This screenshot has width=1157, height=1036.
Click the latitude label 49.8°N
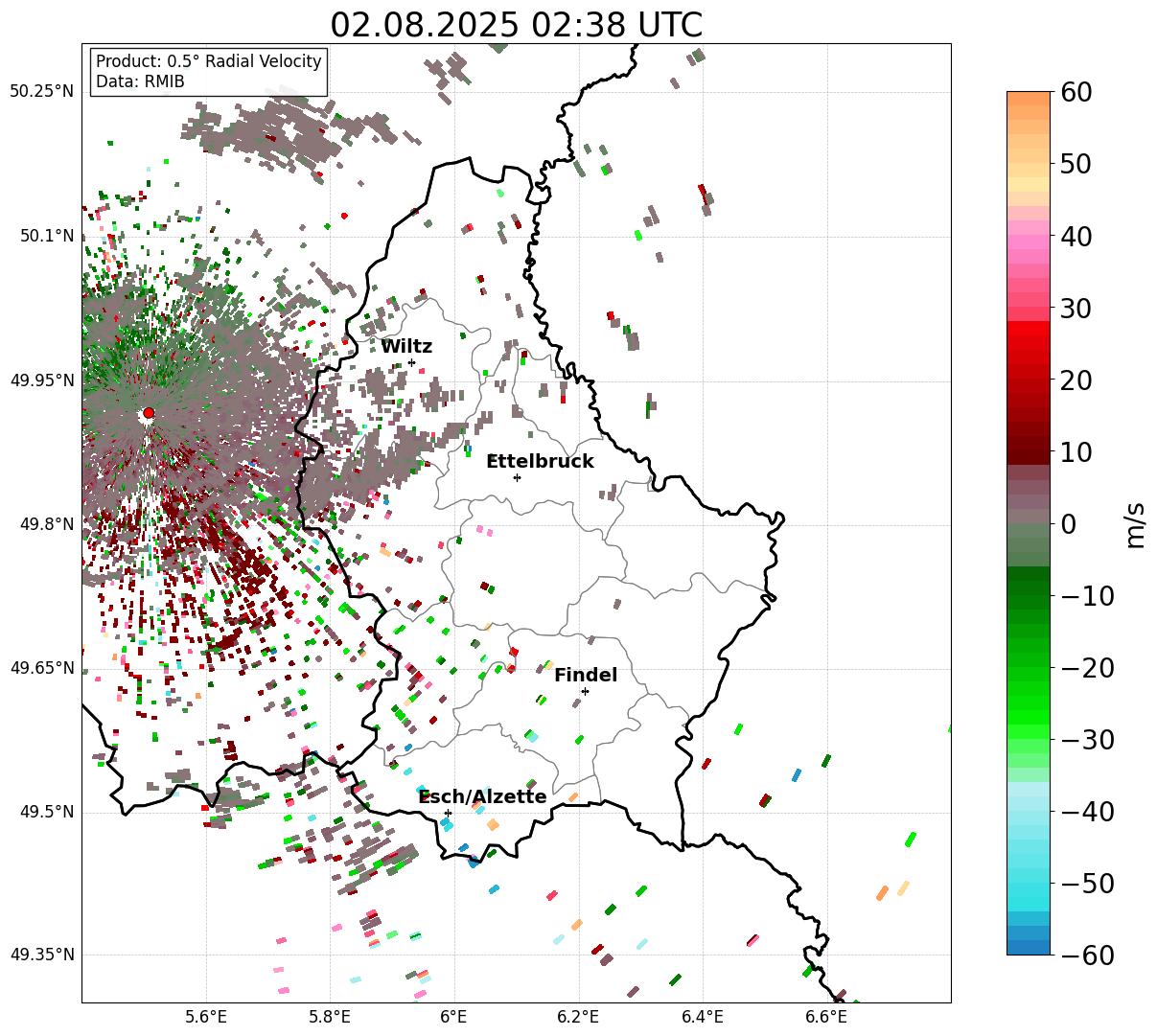click(x=47, y=524)
